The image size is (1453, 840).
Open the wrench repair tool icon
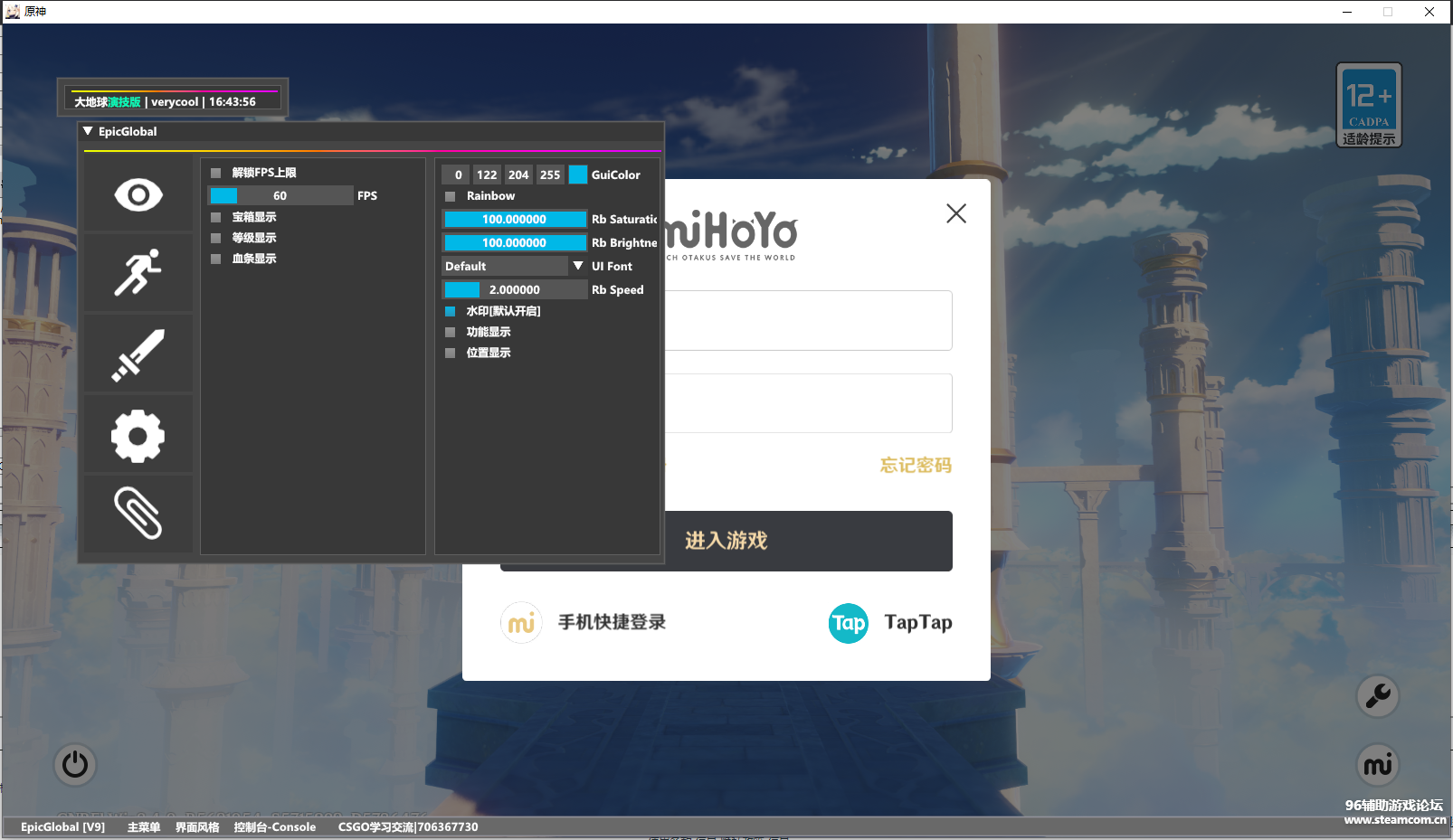1378,696
